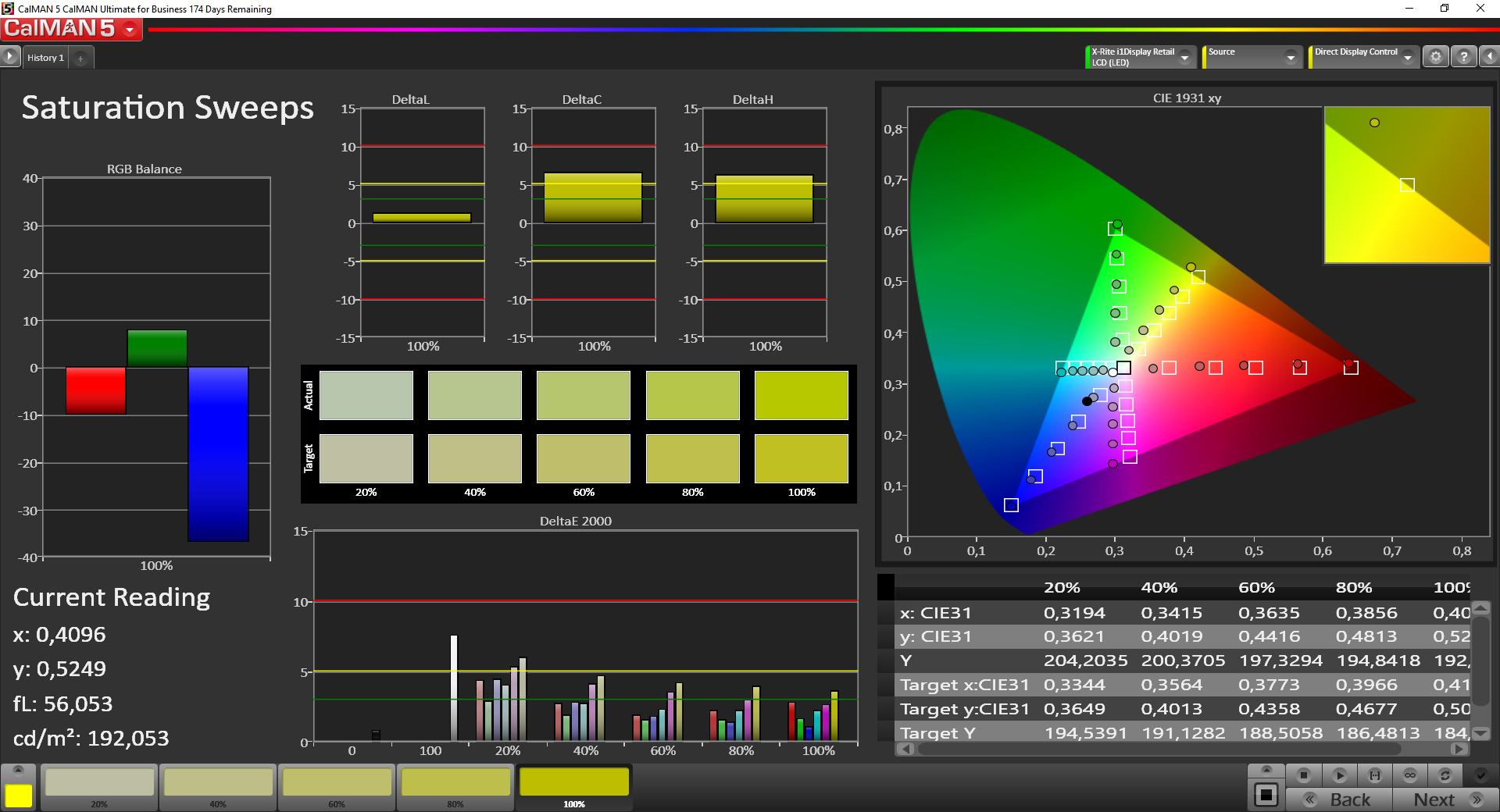The height and width of the screenshot is (812, 1500).
Task: Select the History 1 tab
Action: click(45, 58)
